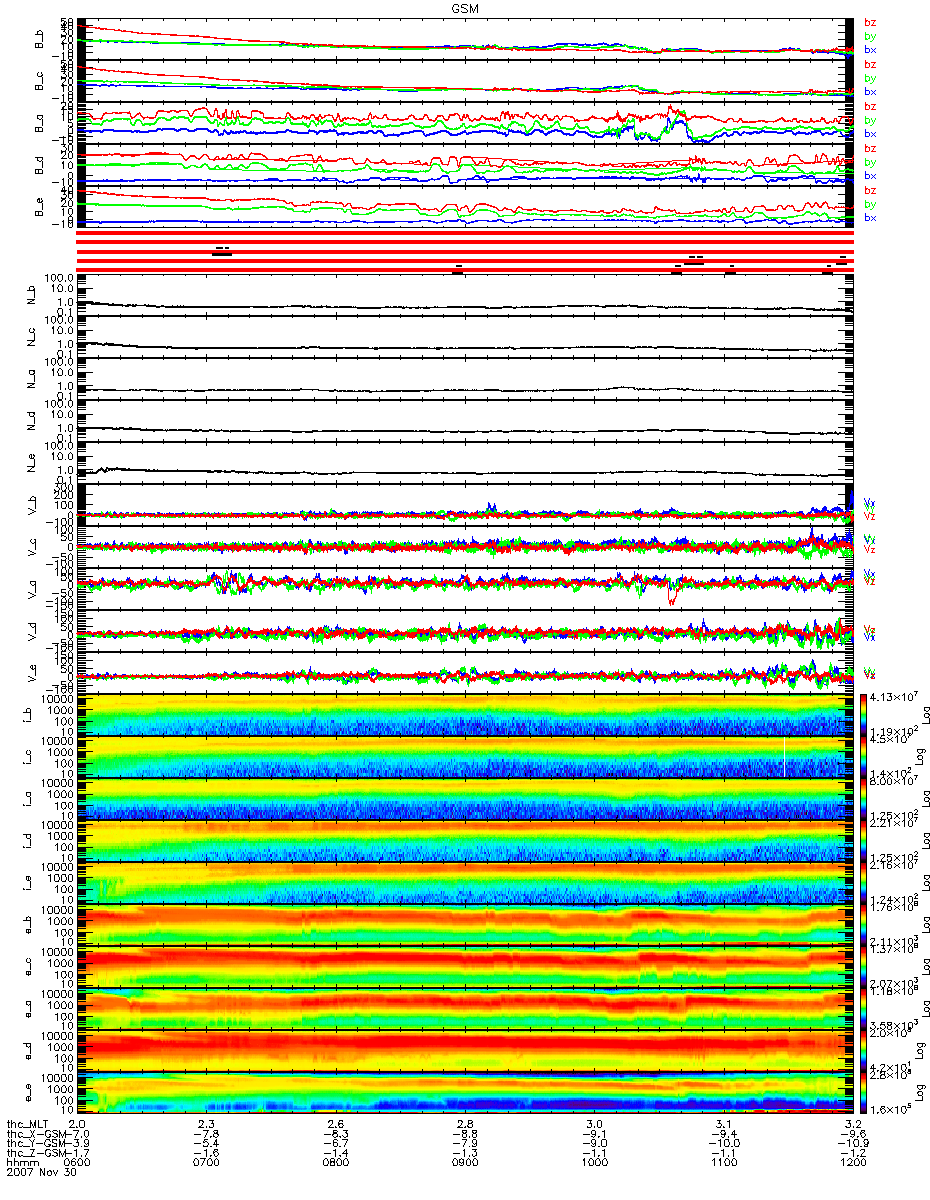The width and height of the screenshot is (930, 1200).
Task: Click the 4.13x10^7 color scale maximum
Action: [x=894, y=696]
